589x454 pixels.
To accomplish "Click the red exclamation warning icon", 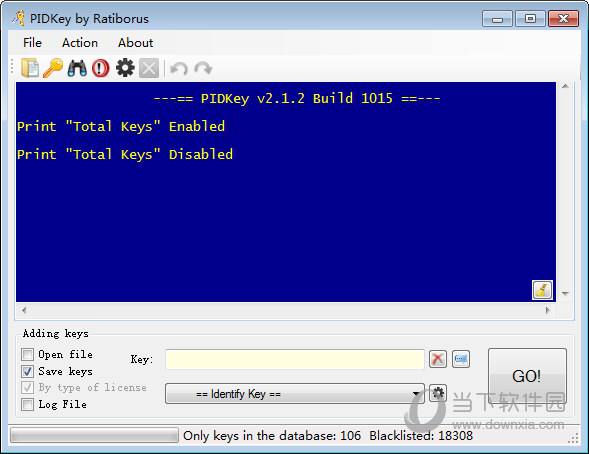I will tap(101, 68).
